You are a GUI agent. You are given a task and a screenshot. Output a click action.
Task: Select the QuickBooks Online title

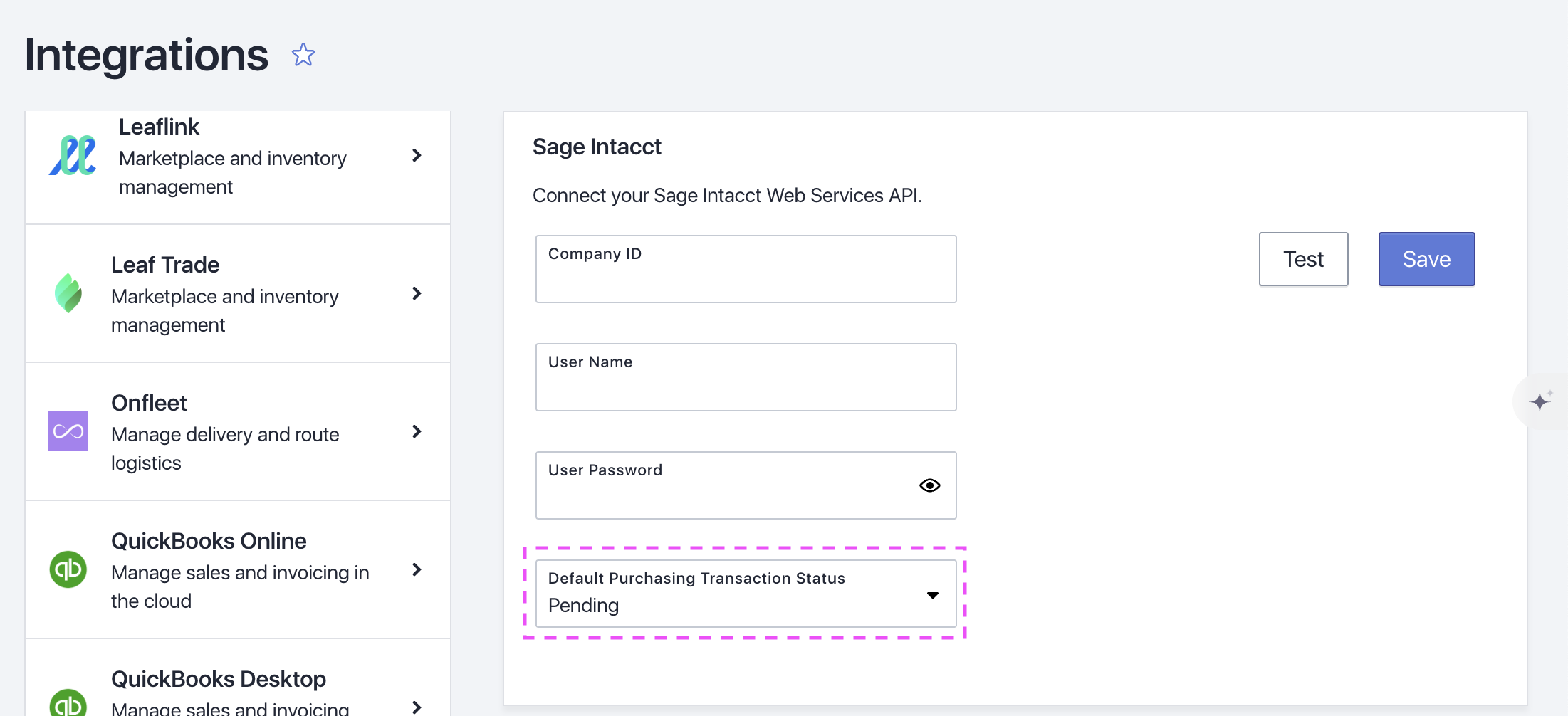209,541
